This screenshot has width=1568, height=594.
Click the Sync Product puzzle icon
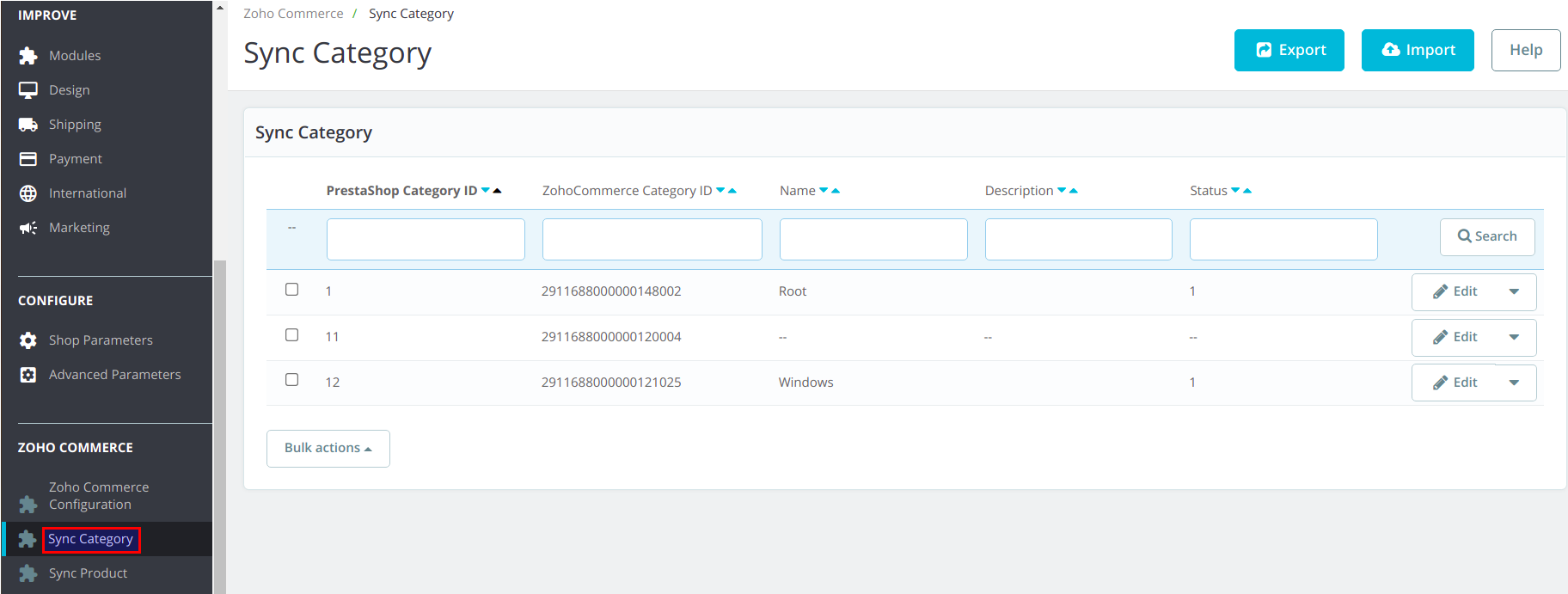coord(28,573)
